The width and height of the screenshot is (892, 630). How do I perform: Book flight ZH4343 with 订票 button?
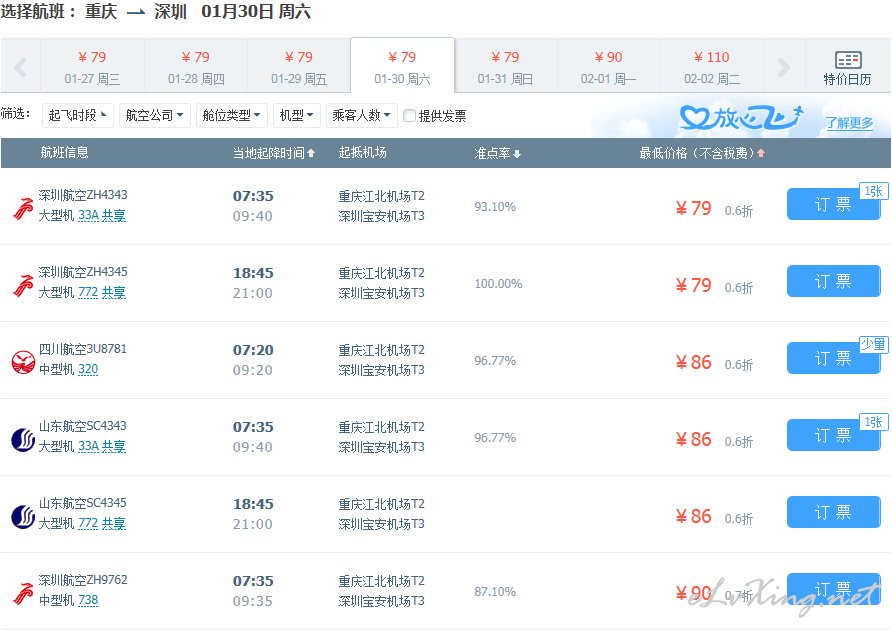[x=833, y=204]
